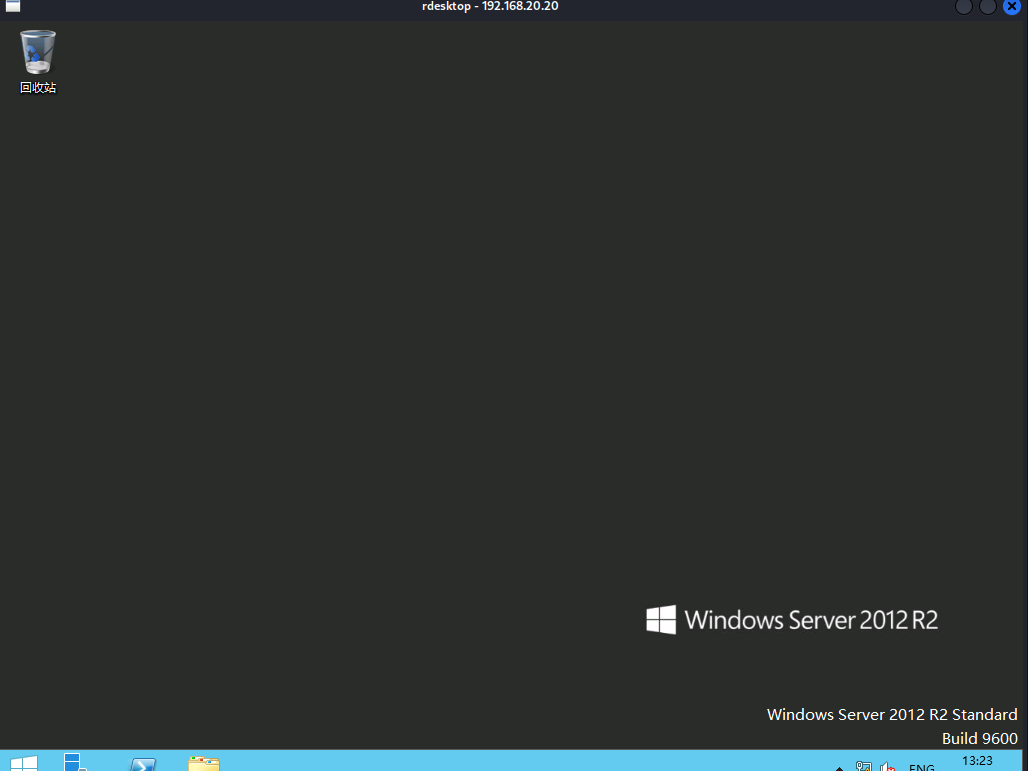This screenshot has width=1028, height=771.
Task: Minimize the rdesktop window
Action: click(x=964, y=6)
